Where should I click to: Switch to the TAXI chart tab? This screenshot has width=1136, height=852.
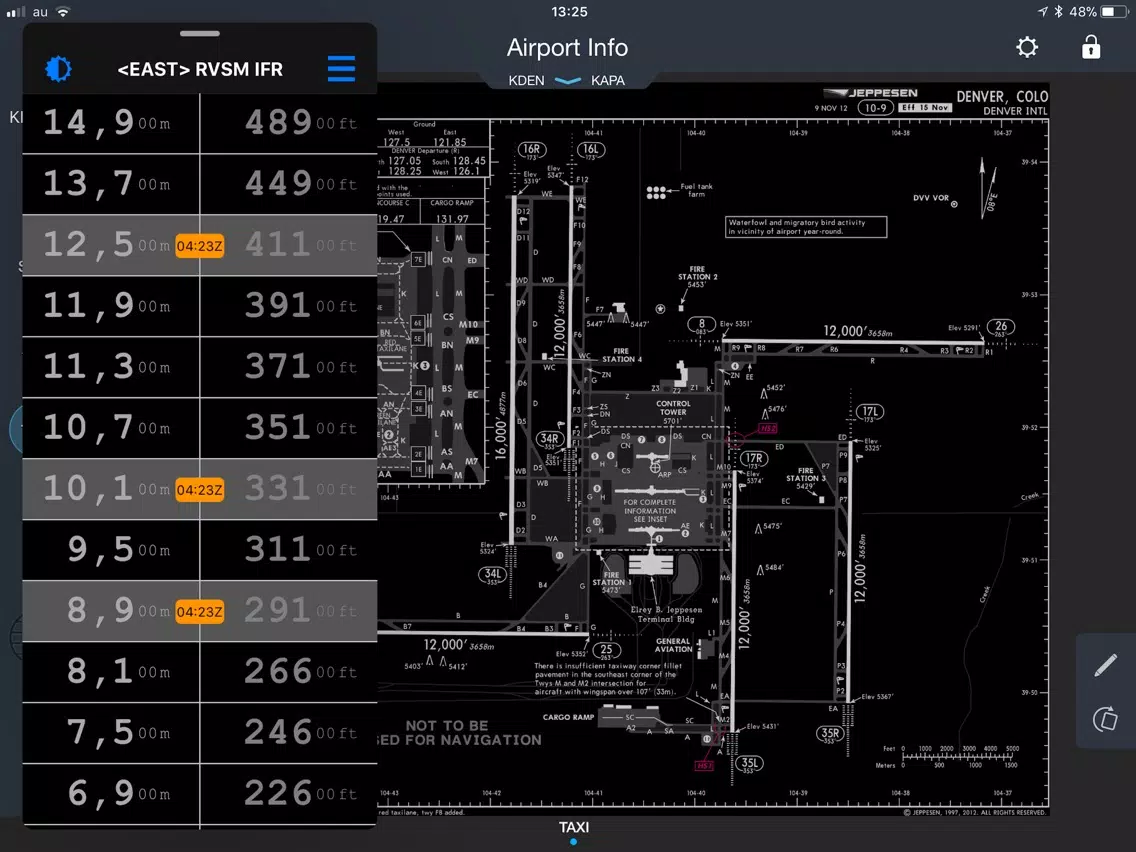[574, 827]
